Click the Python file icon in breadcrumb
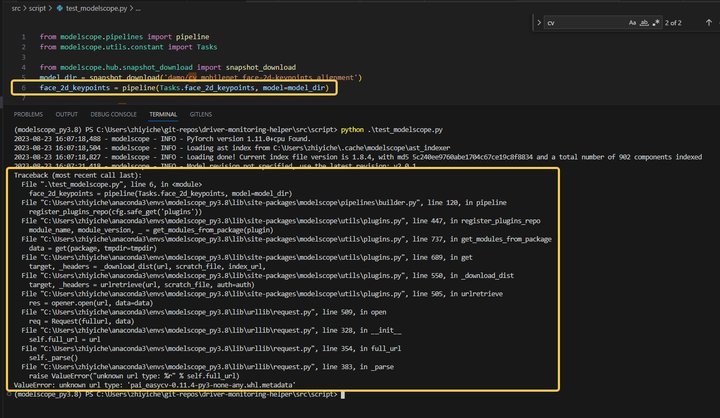The image size is (720, 418). [60, 8]
